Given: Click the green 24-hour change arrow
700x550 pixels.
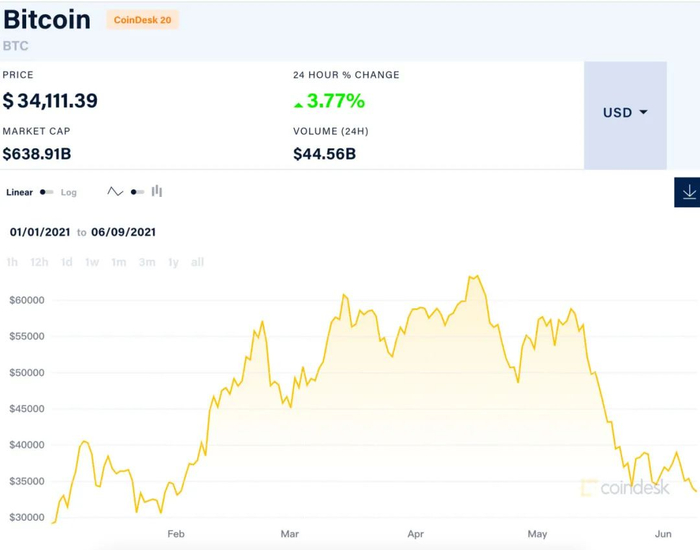Looking at the screenshot, I should click(298, 102).
